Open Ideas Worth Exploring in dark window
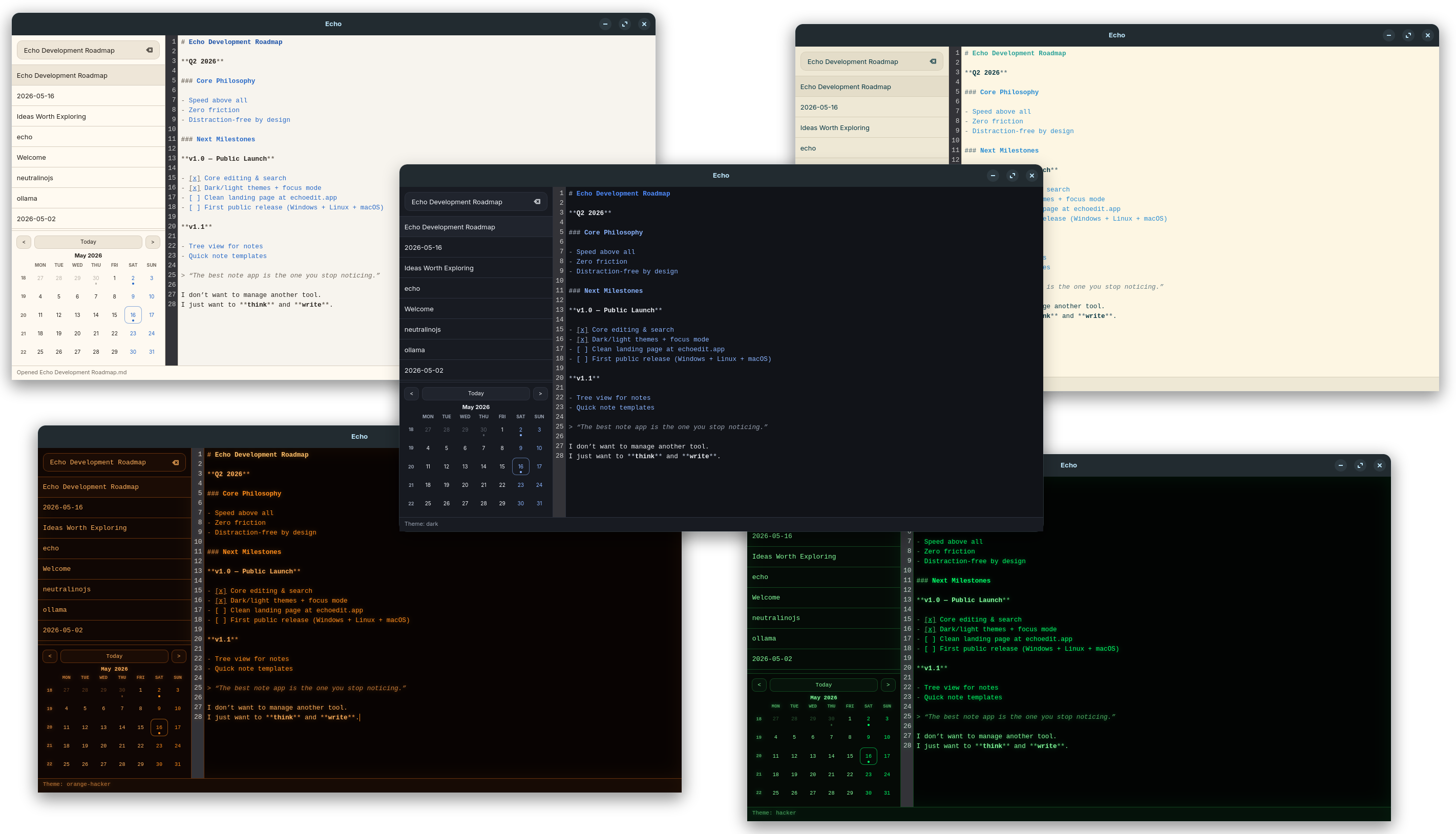 click(476, 268)
